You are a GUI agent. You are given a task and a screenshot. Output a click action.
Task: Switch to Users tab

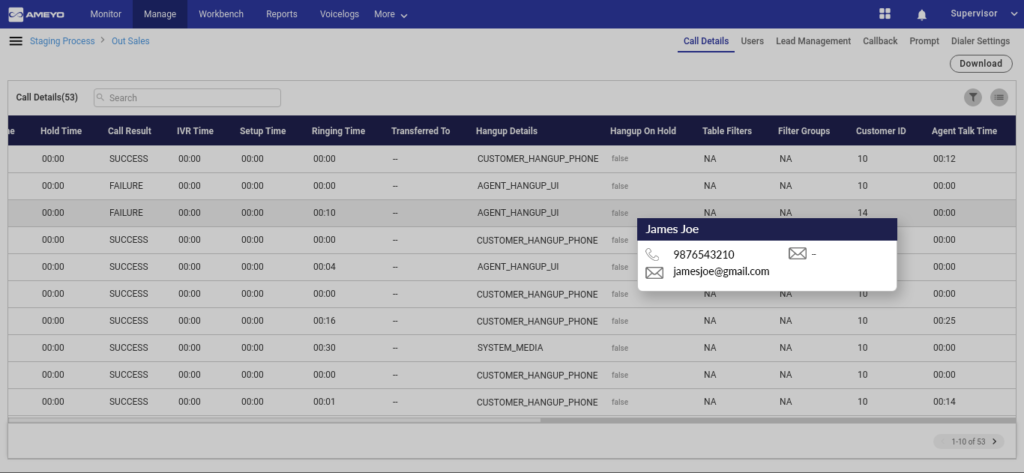point(752,41)
